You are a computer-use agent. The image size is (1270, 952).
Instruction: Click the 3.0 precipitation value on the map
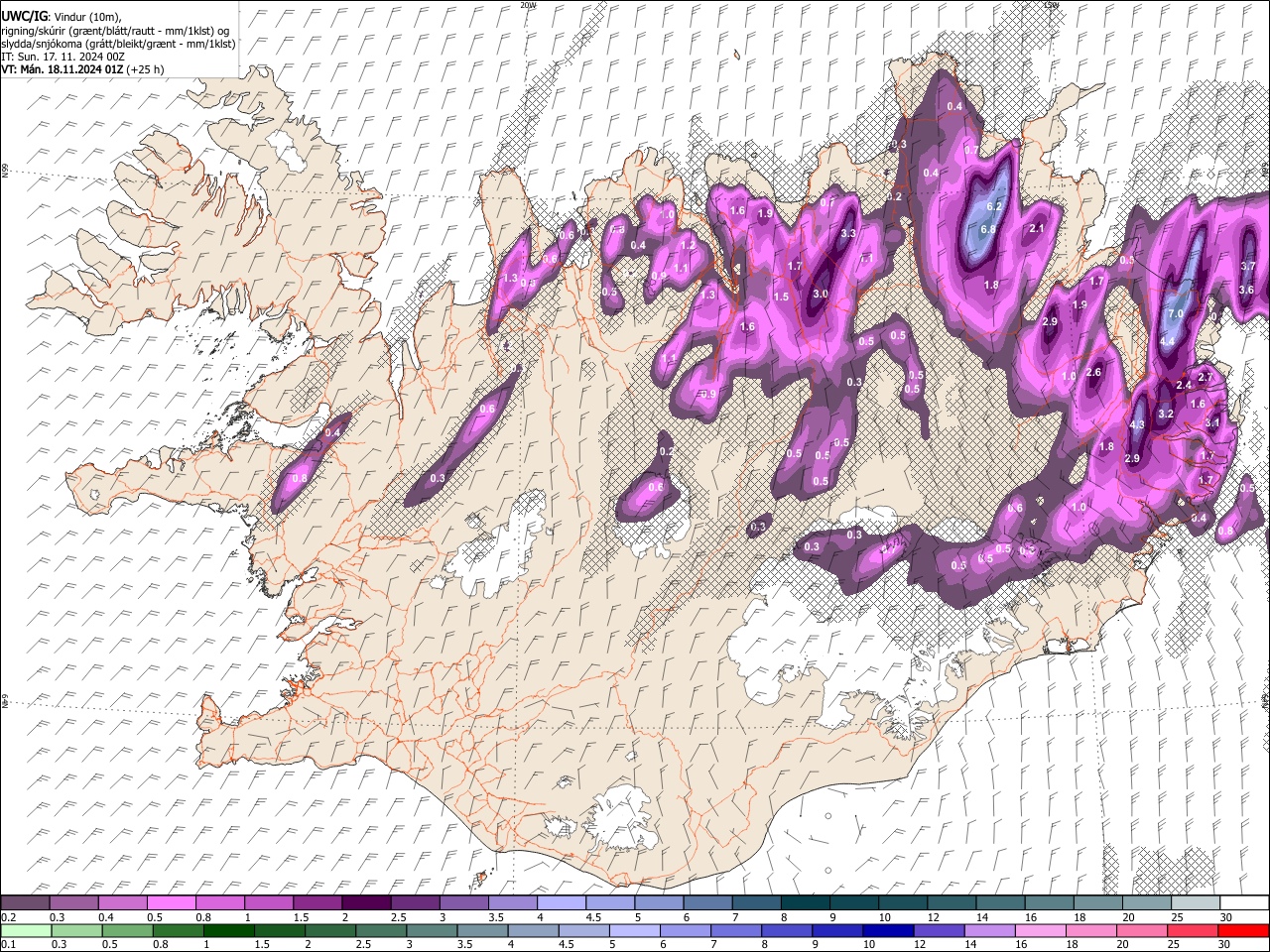point(821,295)
